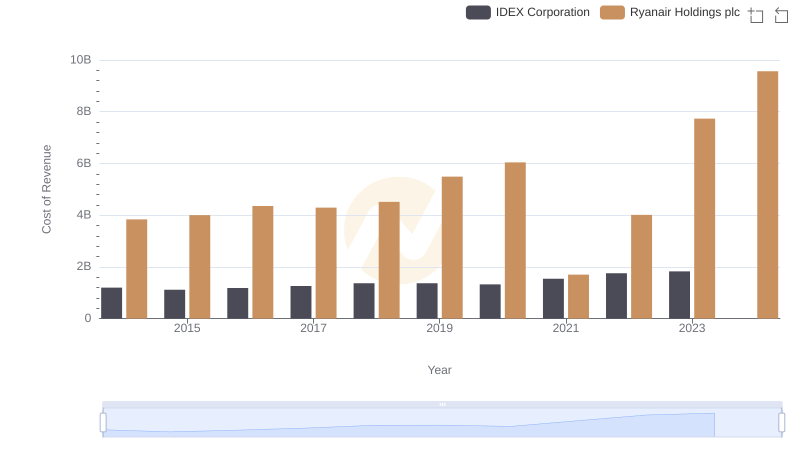This screenshot has width=800, height=461.
Task: Click the 4B y-axis label
Action: pyautogui.click(x=84, y=215)
